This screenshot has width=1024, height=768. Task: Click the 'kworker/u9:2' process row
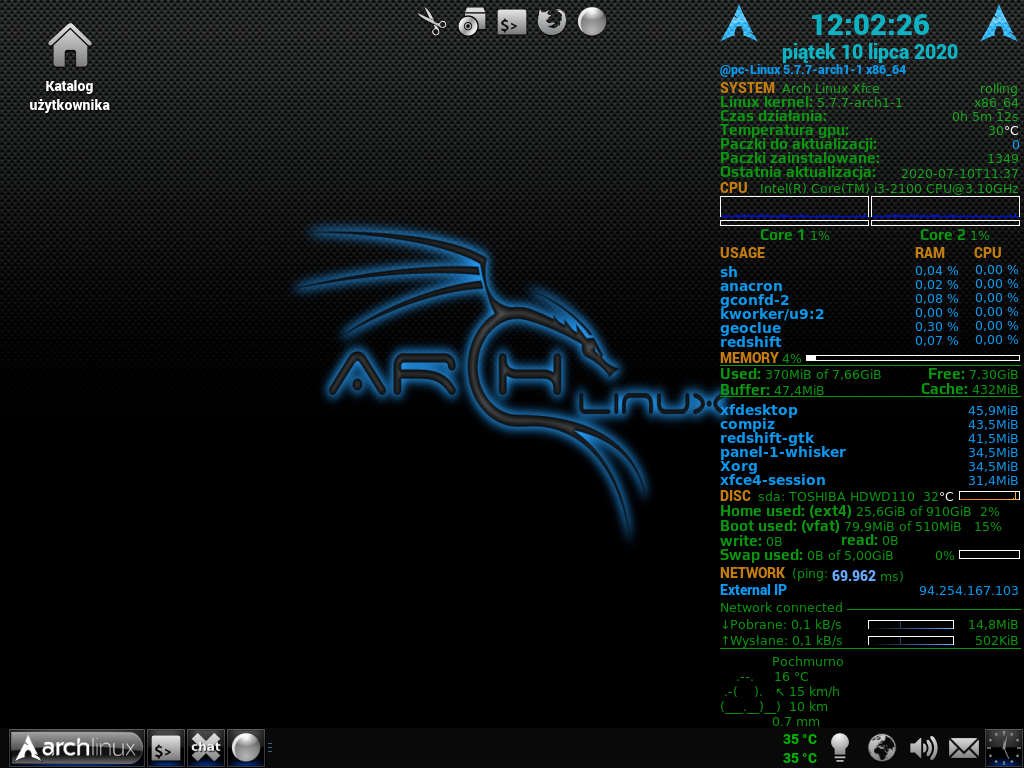[869, 313]
